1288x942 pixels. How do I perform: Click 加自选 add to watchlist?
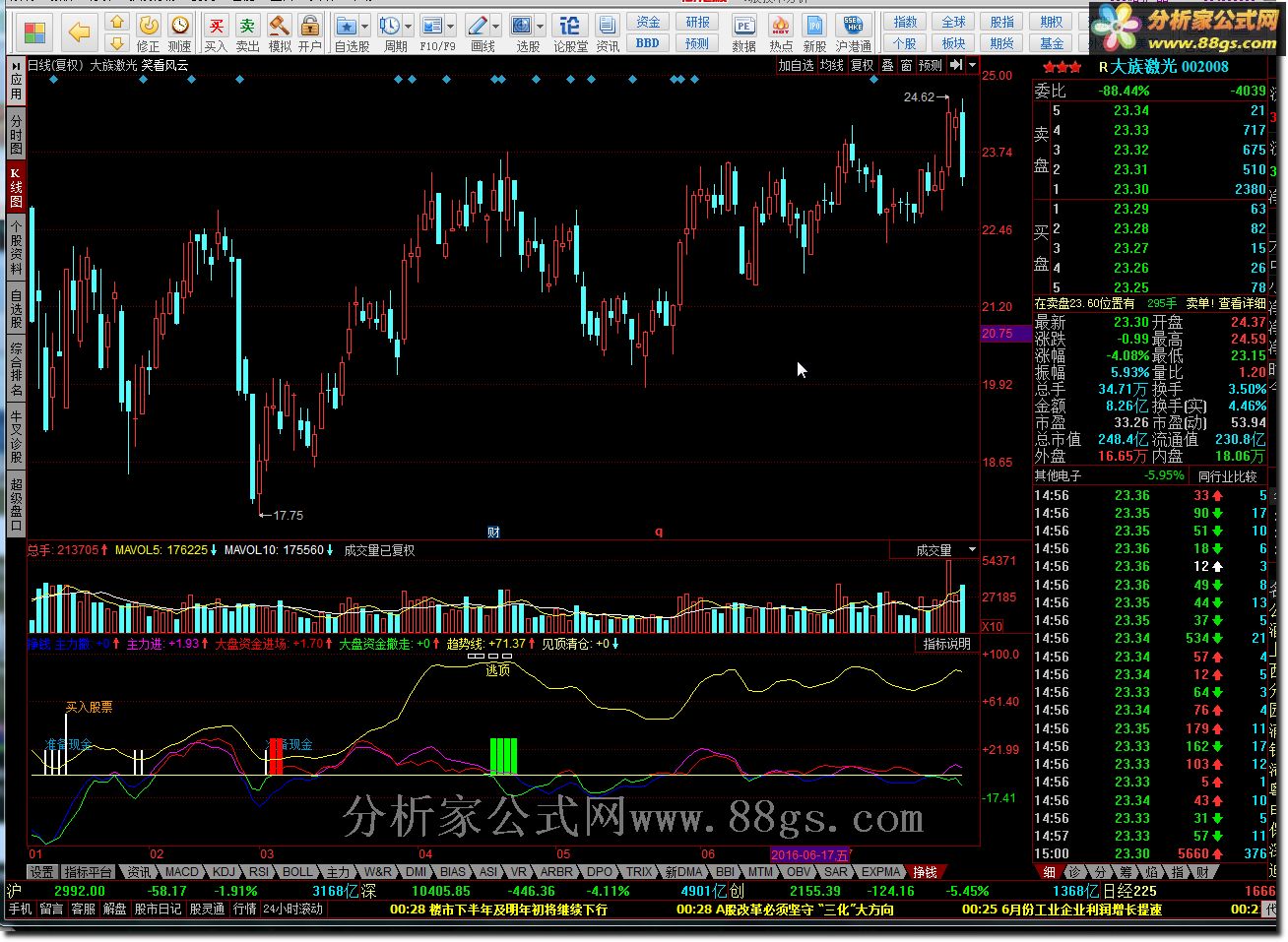(797, 65)
